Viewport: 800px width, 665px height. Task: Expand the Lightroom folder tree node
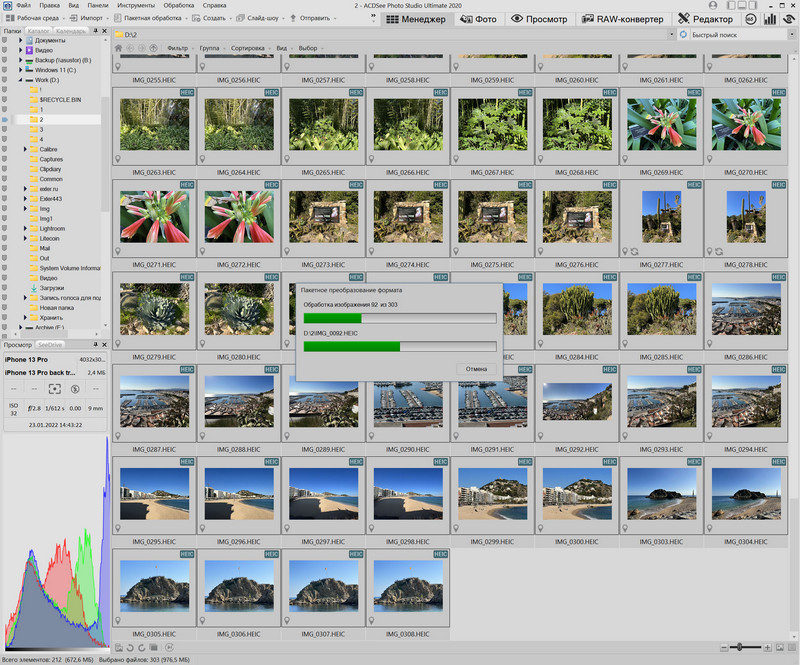coord(26,228)
